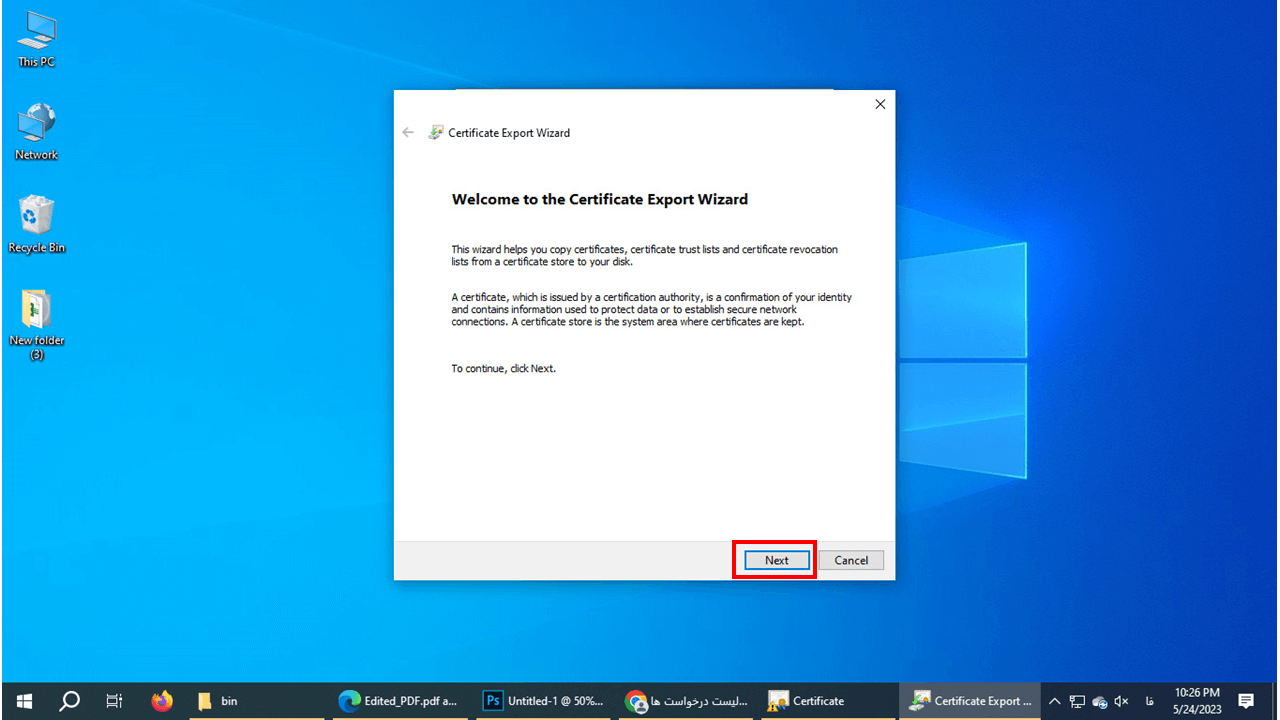Click the wizard's back arrow
The height and width of the screenshot is (720, 1280).
[408, 132]
